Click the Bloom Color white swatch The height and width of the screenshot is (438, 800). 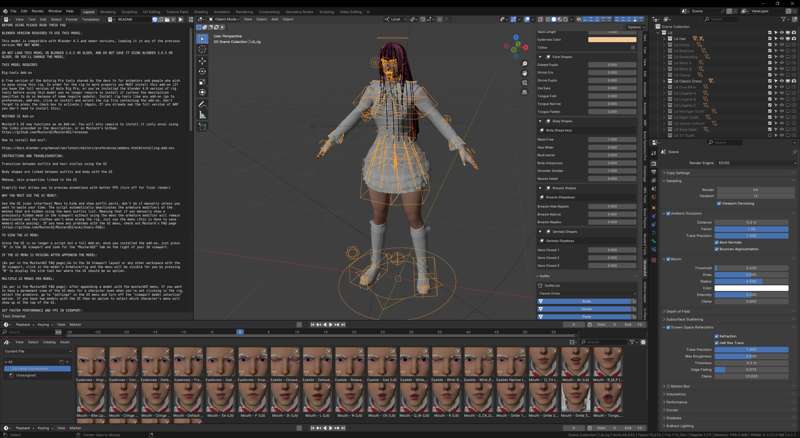(751, 288)
